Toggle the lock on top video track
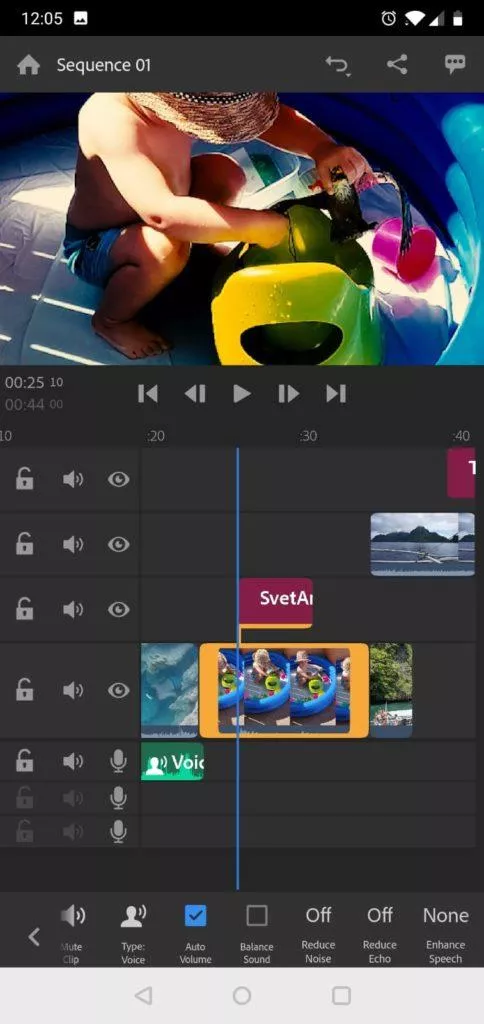The image size is (484, 1024). (25, 479)
